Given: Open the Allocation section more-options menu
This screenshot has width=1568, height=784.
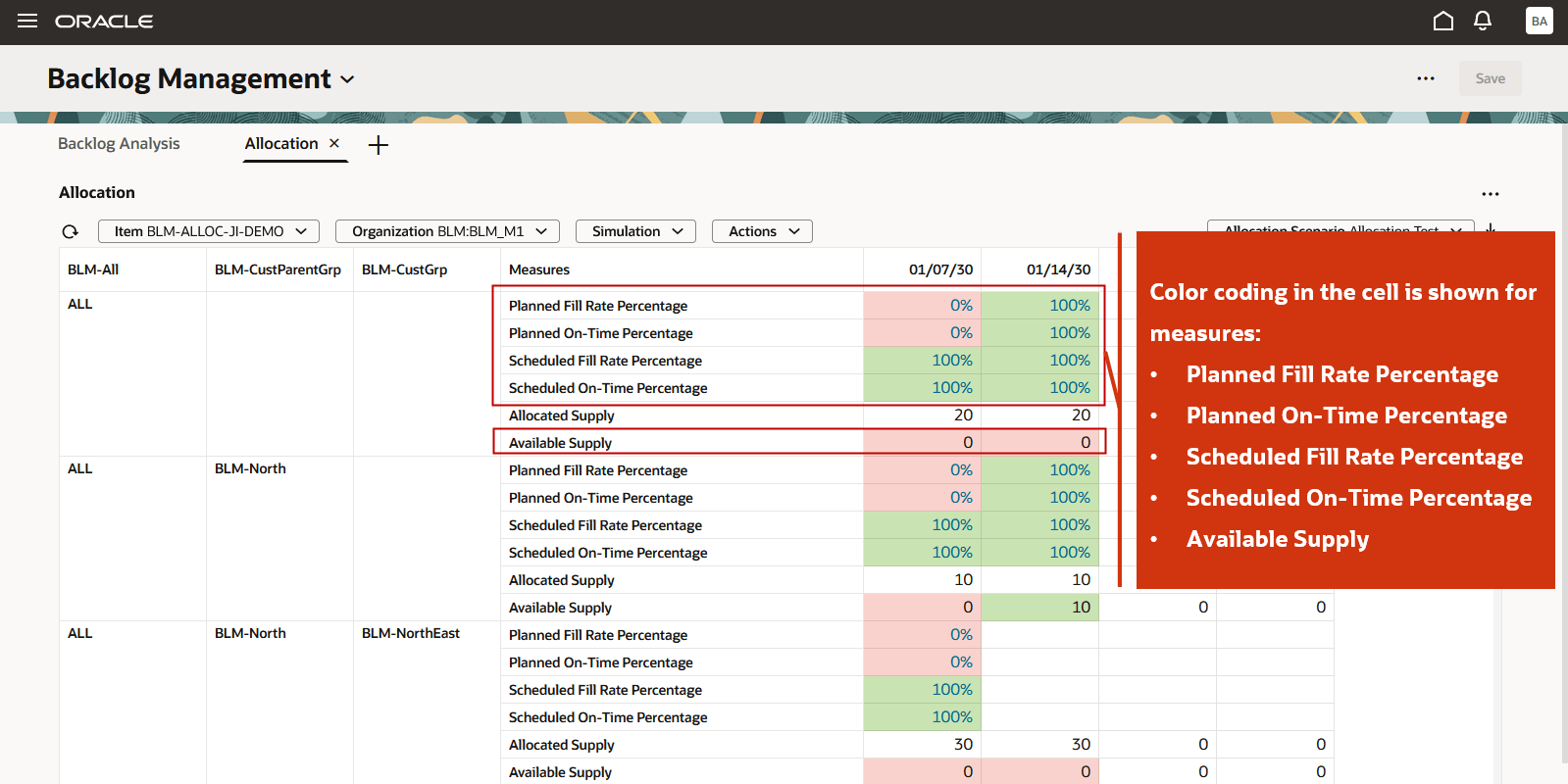Looking at the screenshot, I should [x=1491, y=194].
